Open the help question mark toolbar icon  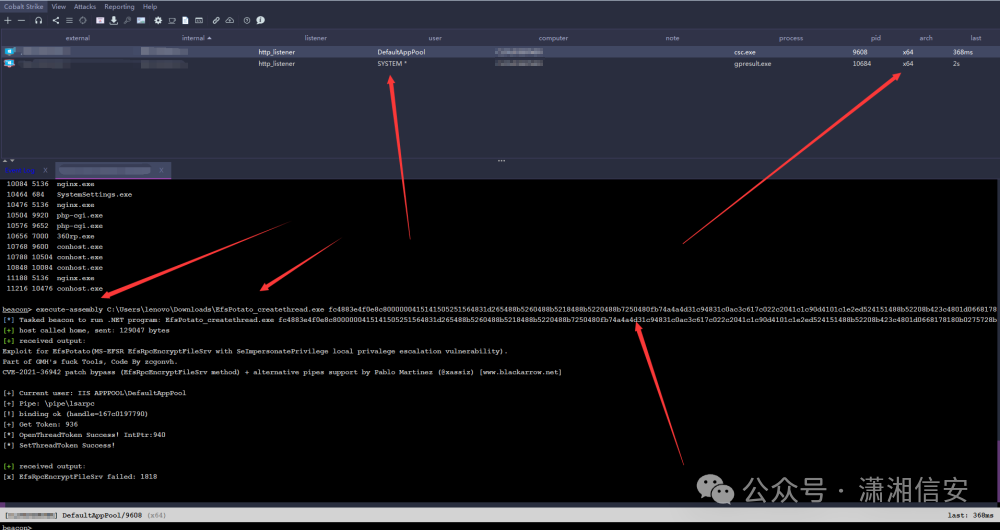click(x=247, y=20)
